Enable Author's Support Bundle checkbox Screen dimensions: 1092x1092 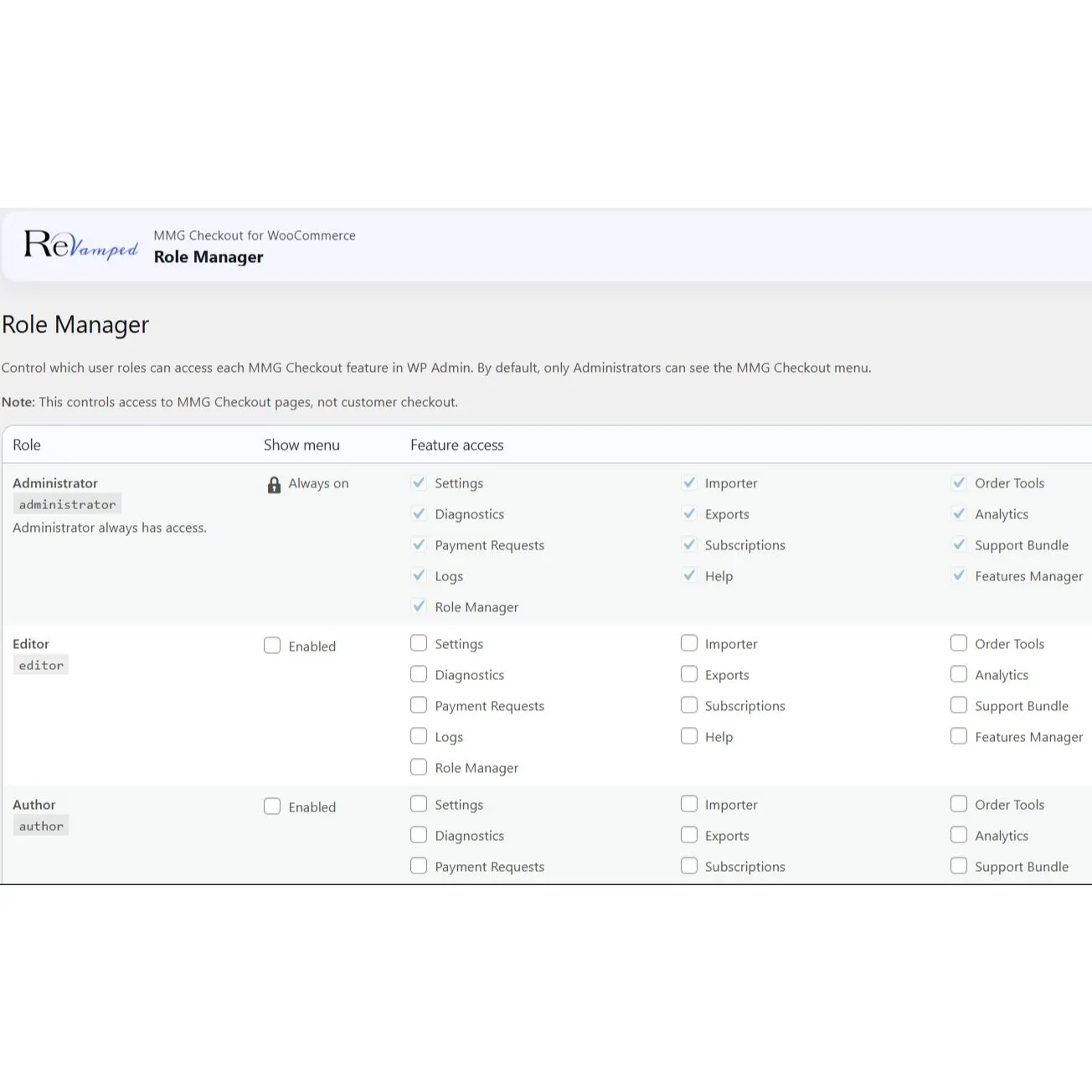(x=959, y=866)
